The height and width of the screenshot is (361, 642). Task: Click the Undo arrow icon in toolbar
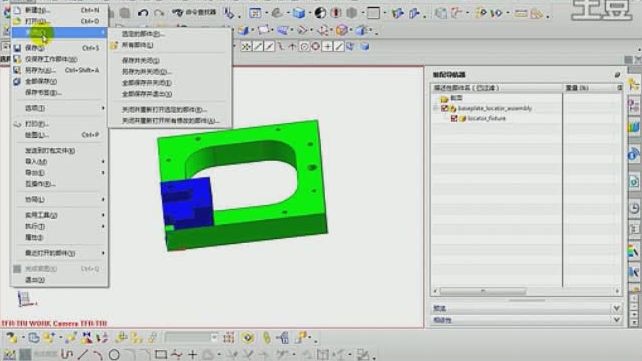pos(142,13)
